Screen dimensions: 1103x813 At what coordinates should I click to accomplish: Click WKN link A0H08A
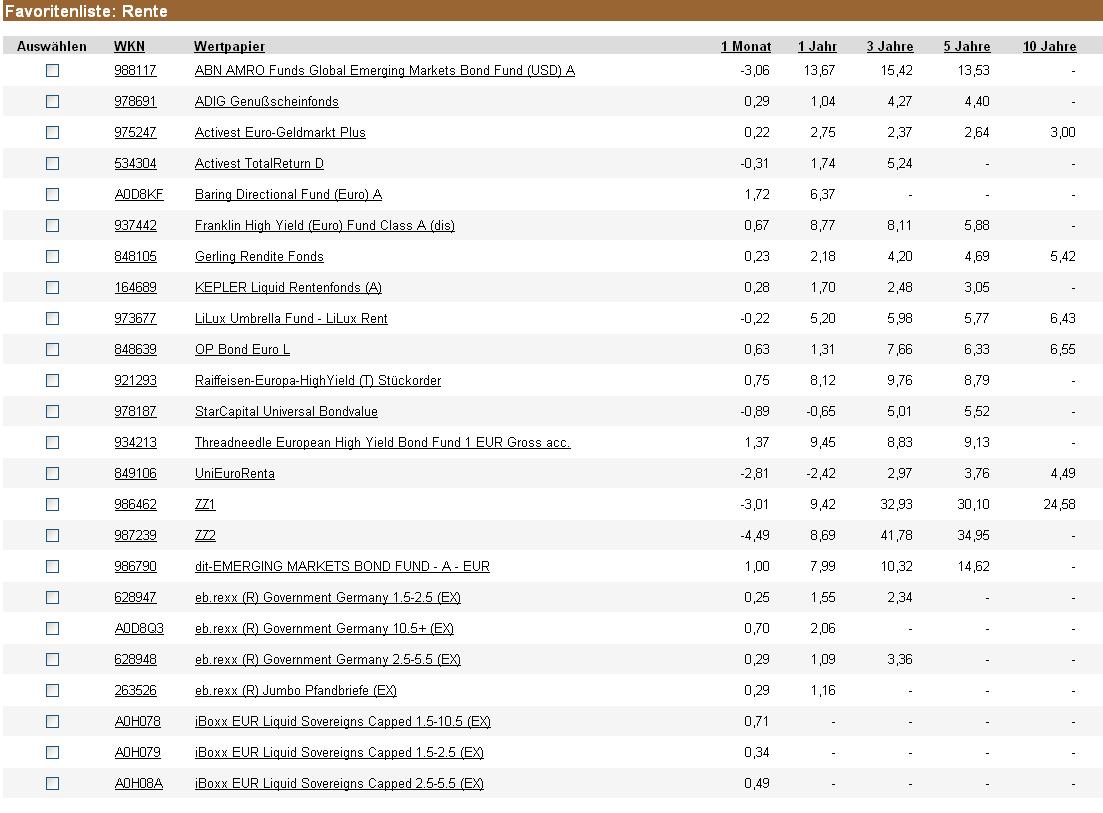[139, 783]
